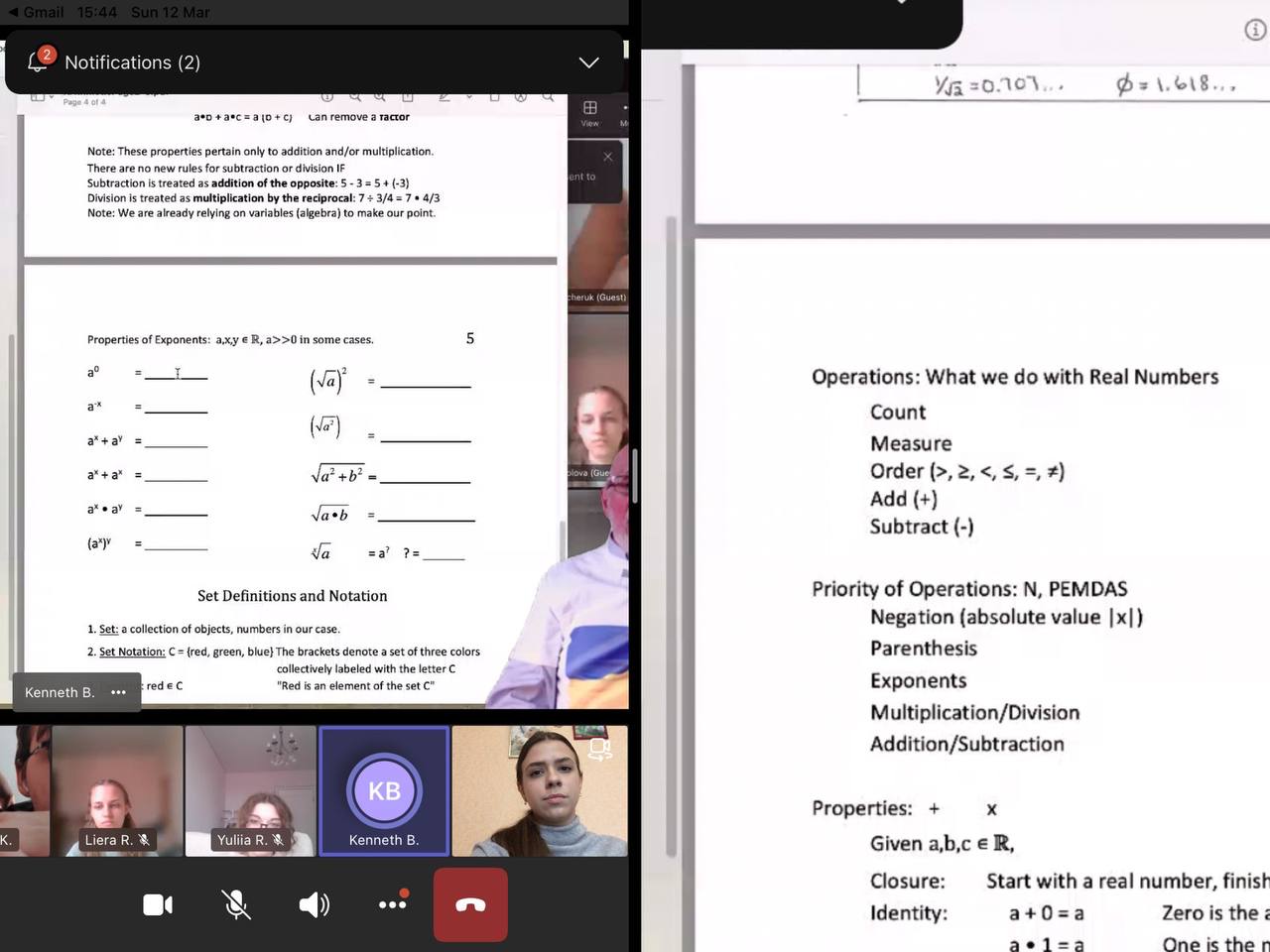The height and width of the screenshot is (952, 1270).
Task: Hang up the call with red button
Action: coord(470,904)
